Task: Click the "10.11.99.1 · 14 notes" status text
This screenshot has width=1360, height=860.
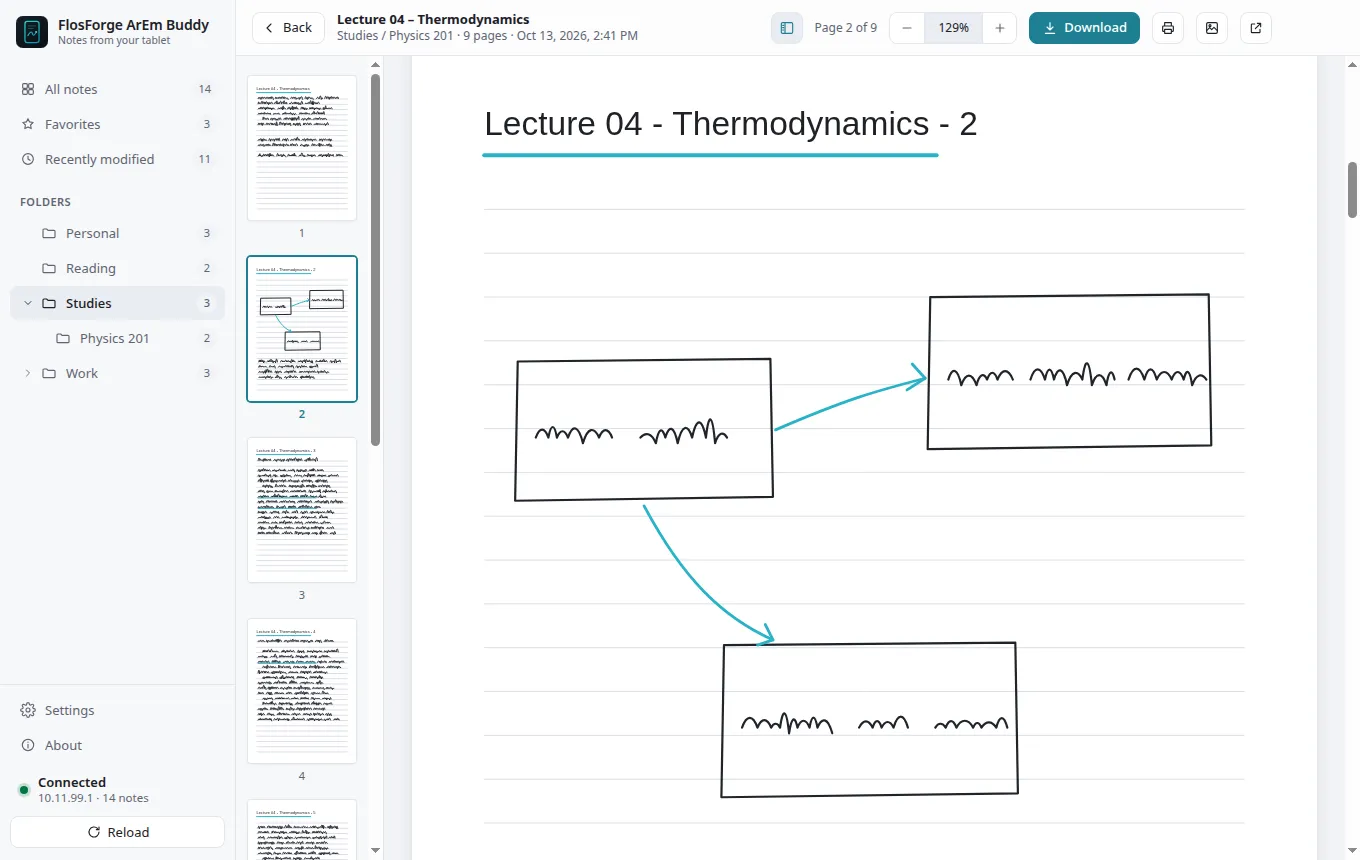Action: pyautogui.click(x=93, y=798)
